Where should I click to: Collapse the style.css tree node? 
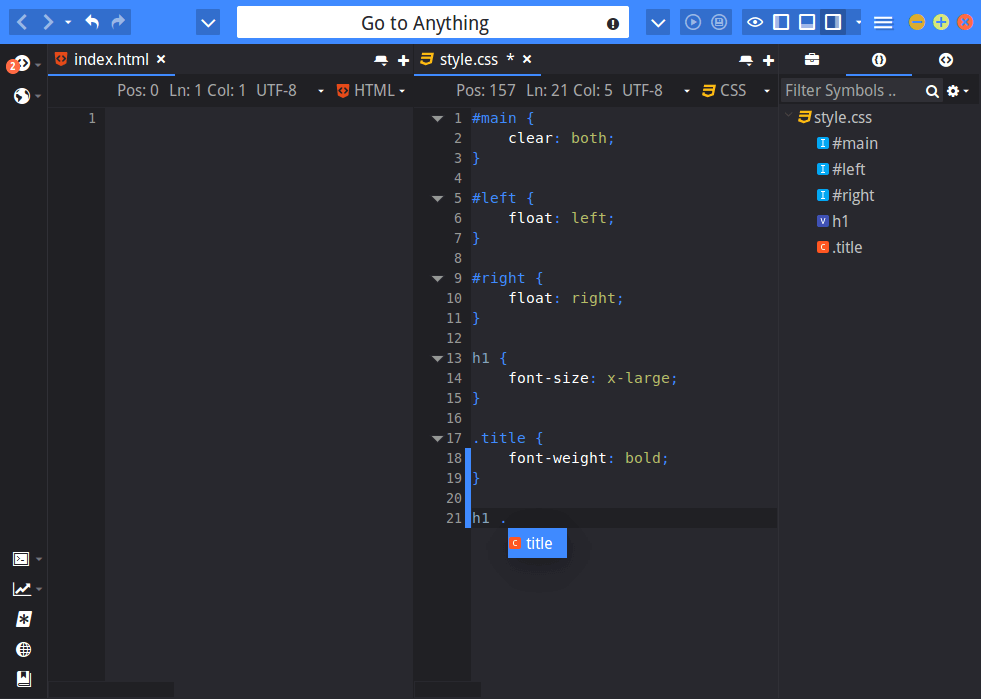click(788, 116)
